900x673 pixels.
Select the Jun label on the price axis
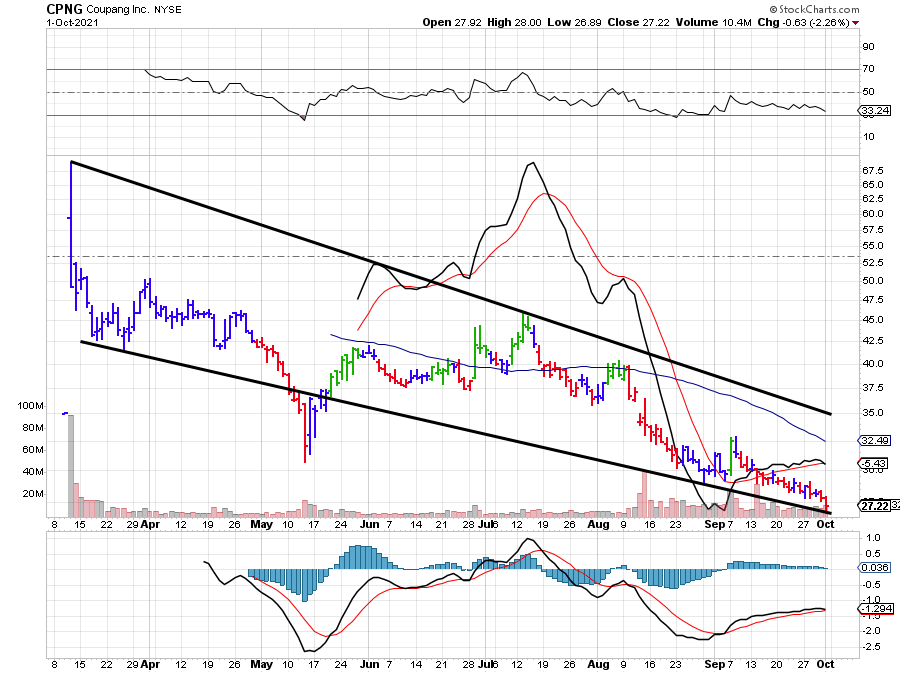370,522
